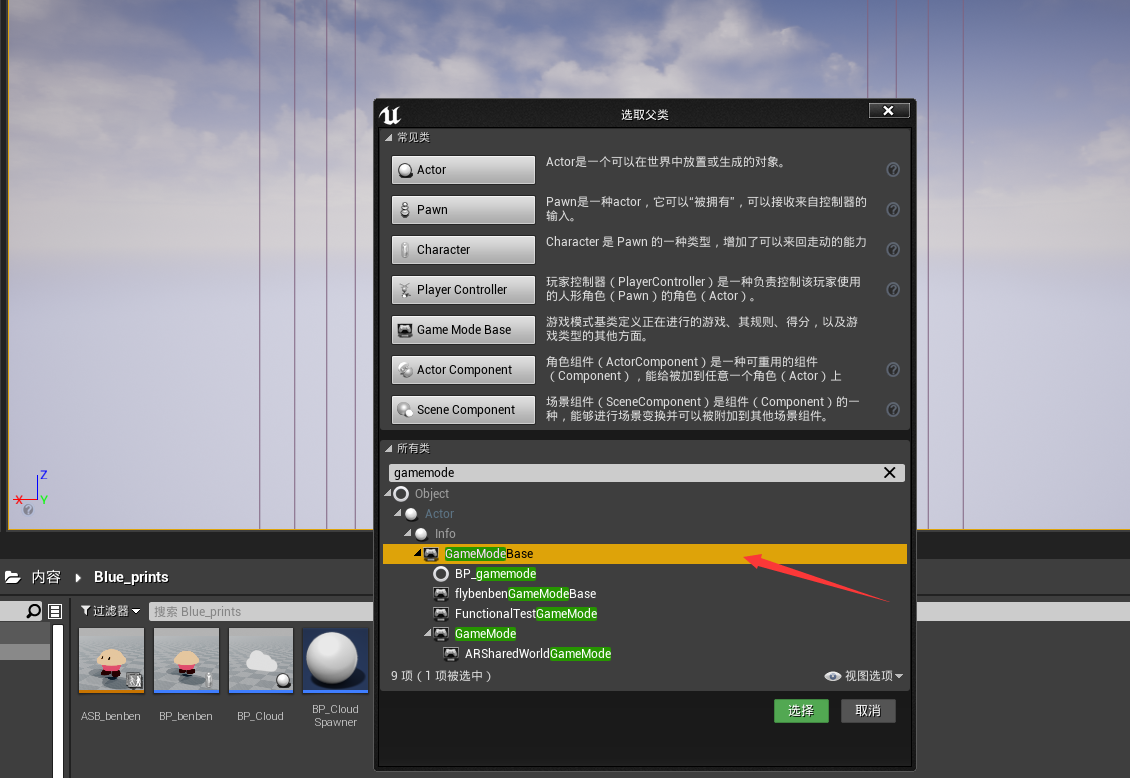Click the 搜索 Blue_prints search box
The image size is (1130, 778).
point(261,612)
